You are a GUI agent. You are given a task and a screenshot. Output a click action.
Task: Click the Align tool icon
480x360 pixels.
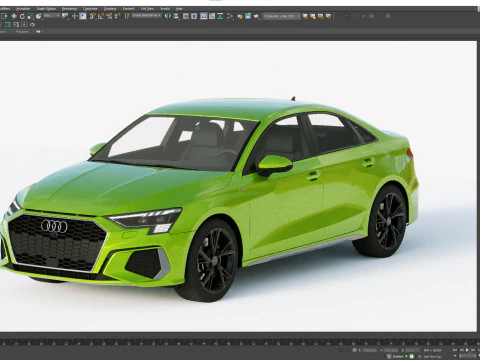176,16
